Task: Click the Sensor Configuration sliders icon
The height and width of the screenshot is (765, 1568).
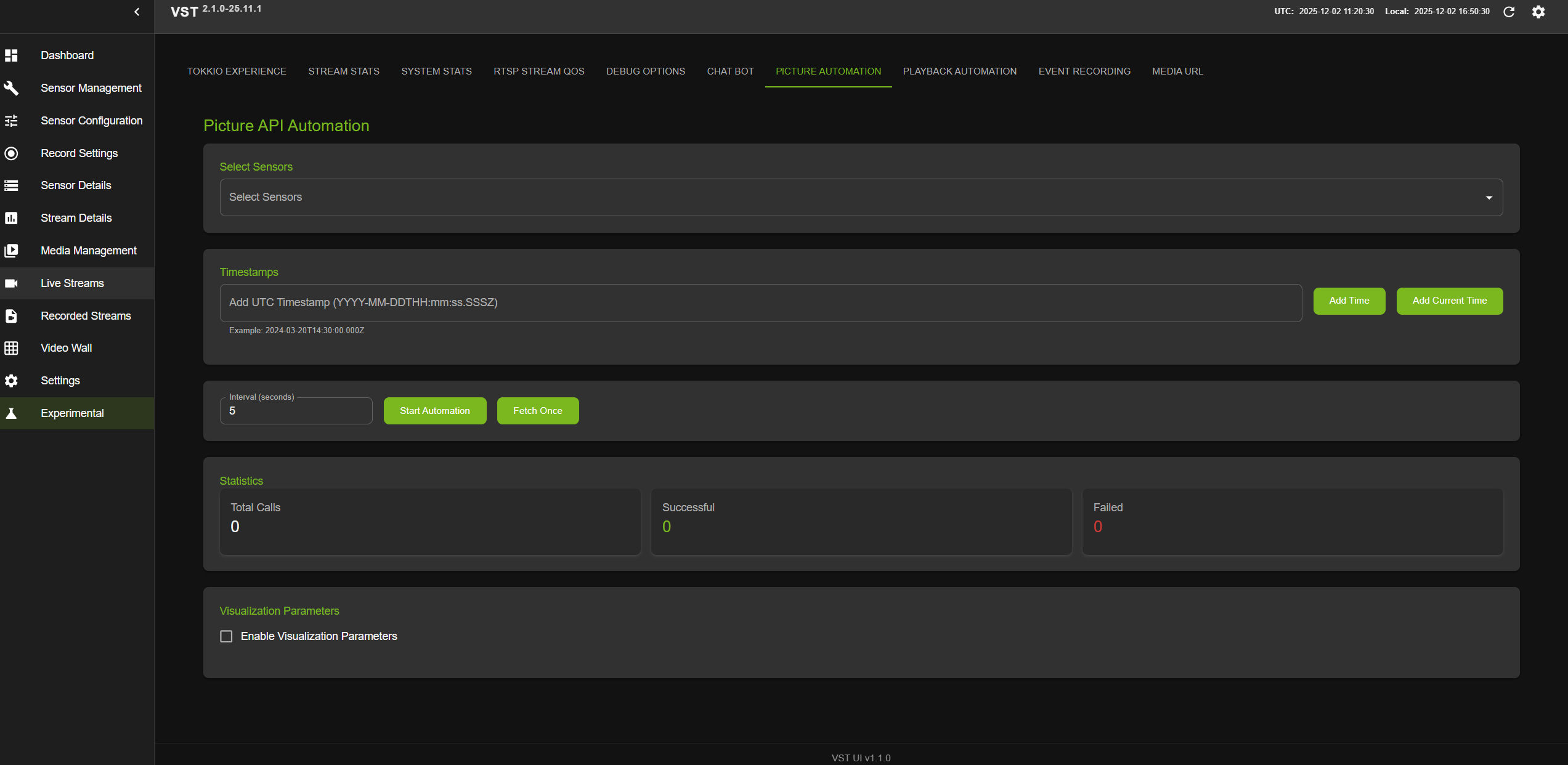Action: (11, 121)
